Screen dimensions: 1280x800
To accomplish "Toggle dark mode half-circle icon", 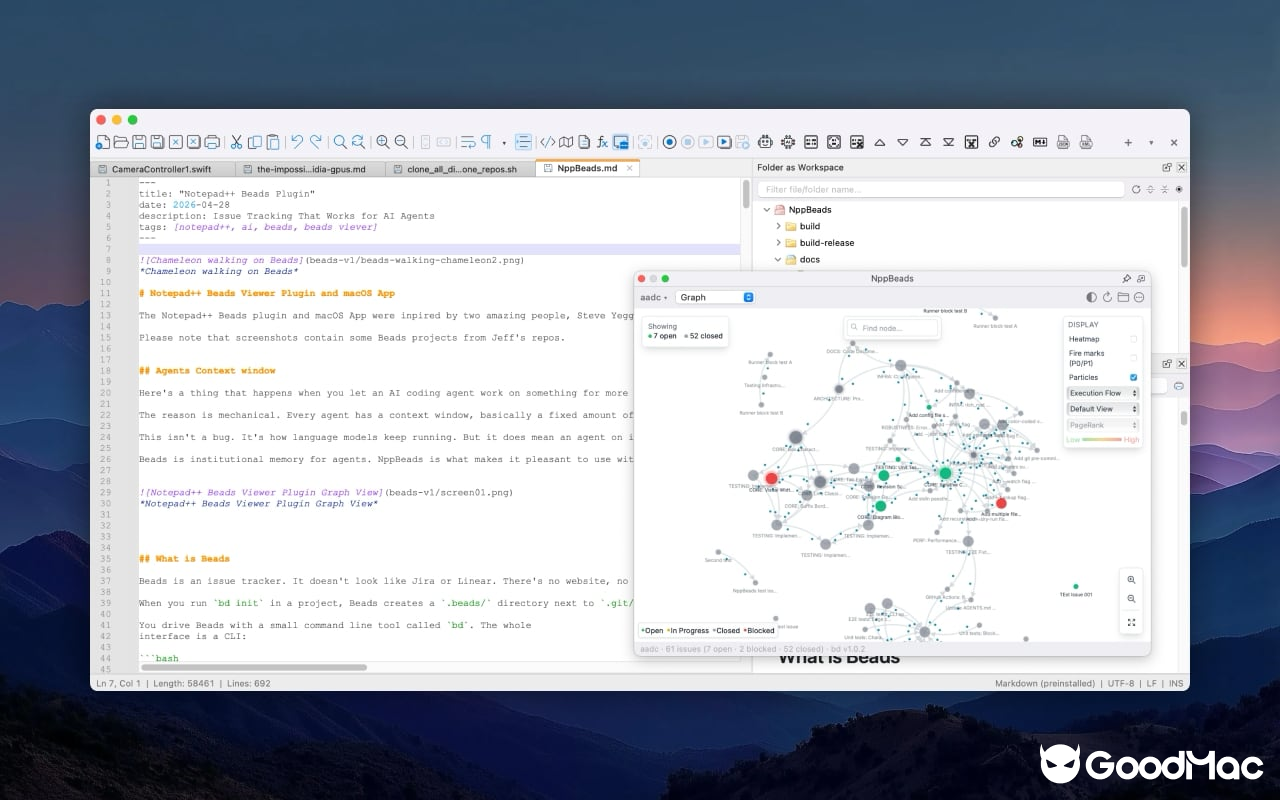I will [x=1091, y=297].
